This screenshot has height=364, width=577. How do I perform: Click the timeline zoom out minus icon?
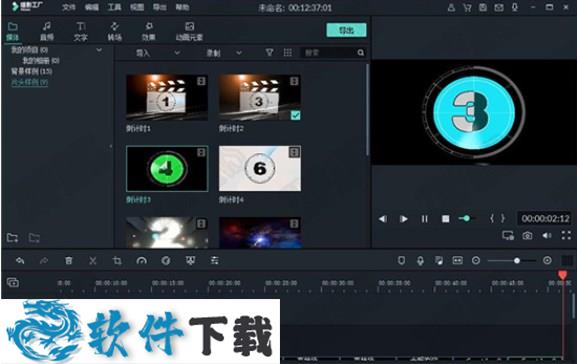[476, 261]
